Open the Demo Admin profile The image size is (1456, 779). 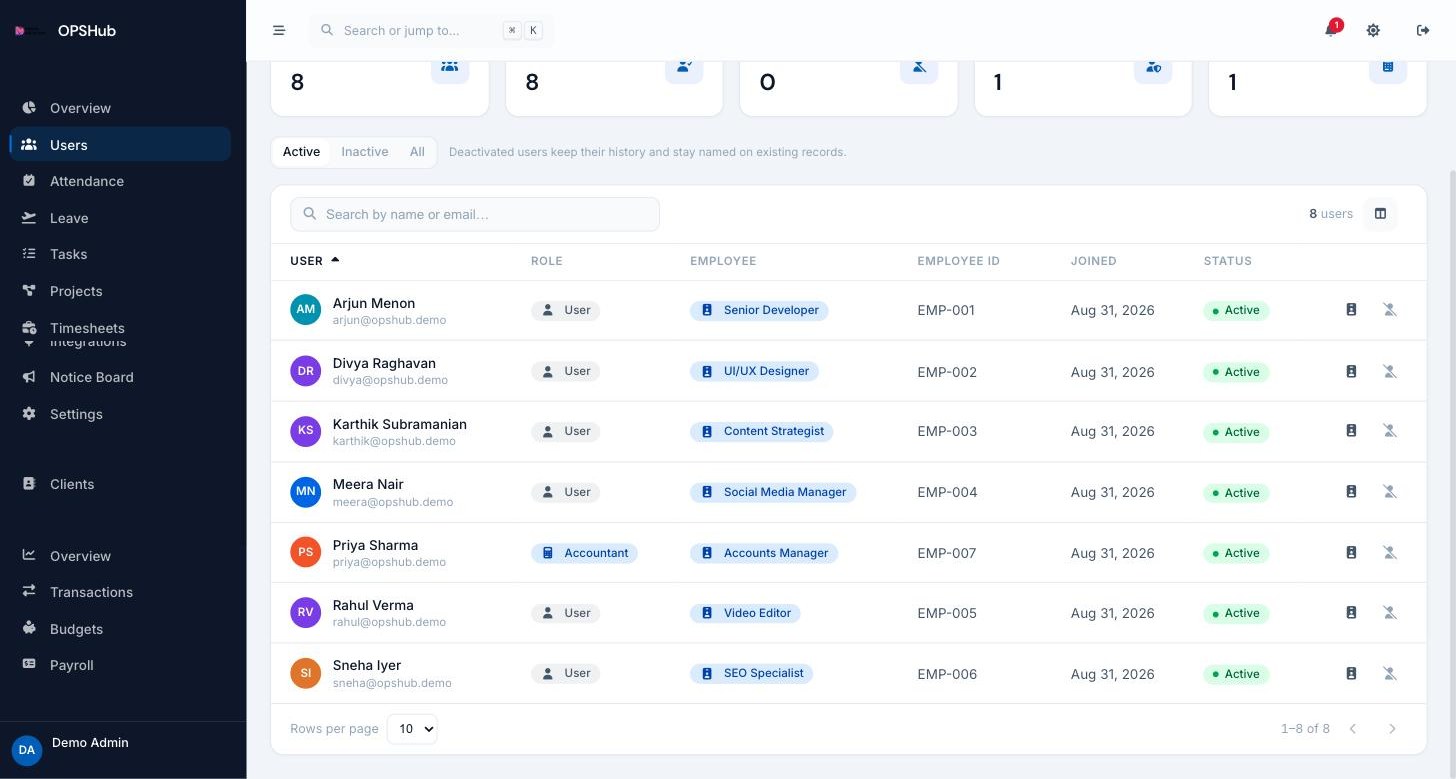[x=122, y=749]
